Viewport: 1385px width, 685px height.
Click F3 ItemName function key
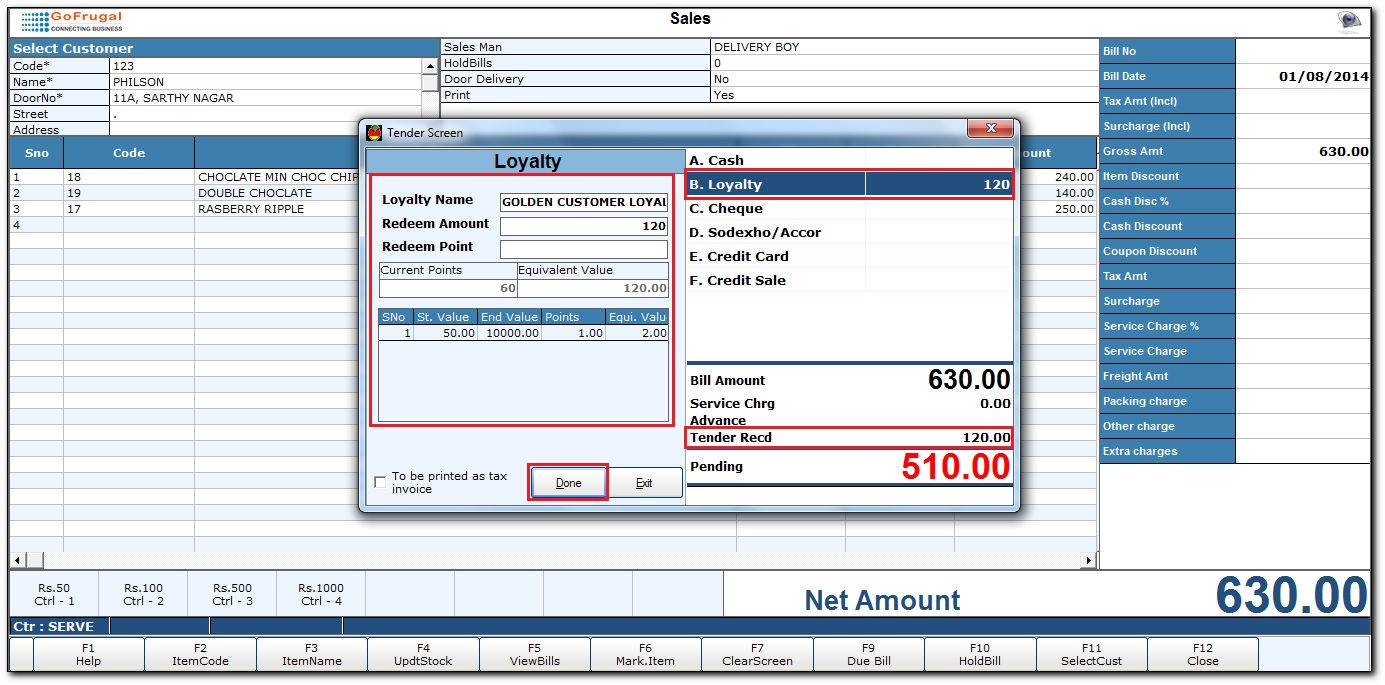click(312, 654)
